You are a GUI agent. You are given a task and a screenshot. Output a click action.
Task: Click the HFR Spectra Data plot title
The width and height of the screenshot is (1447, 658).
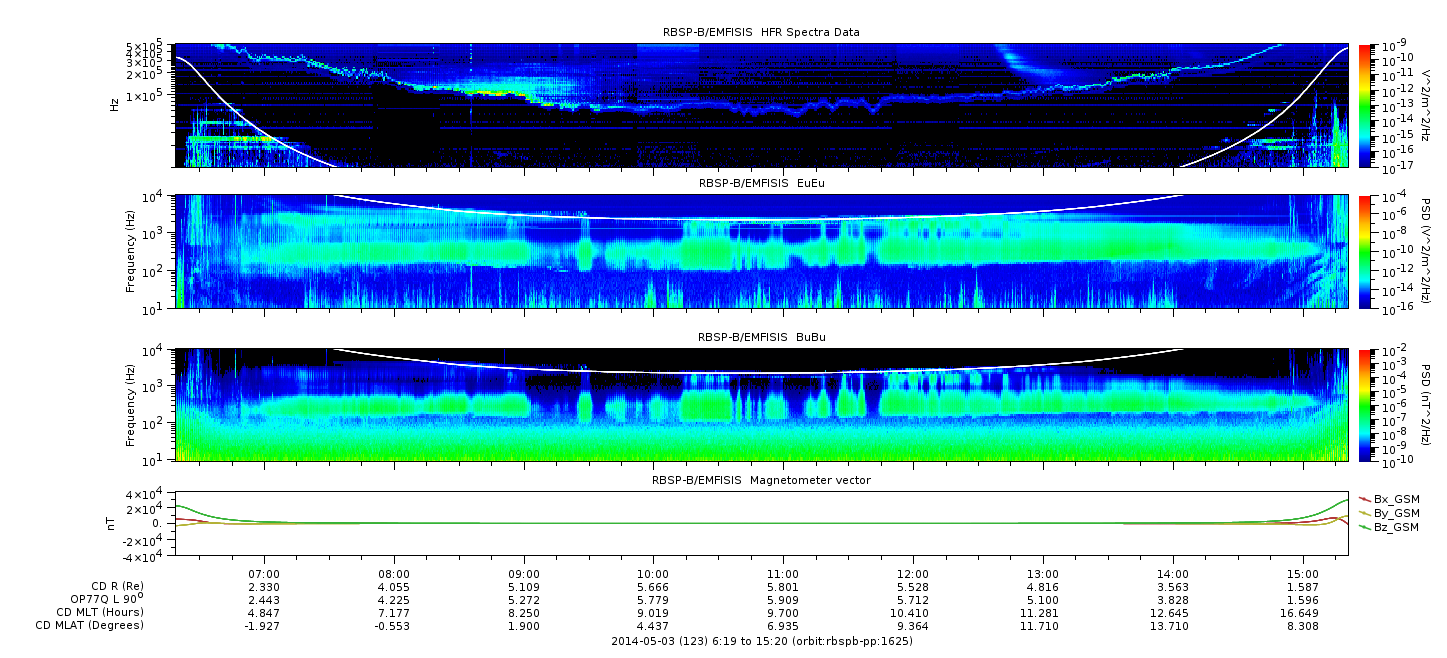(761, 32)
